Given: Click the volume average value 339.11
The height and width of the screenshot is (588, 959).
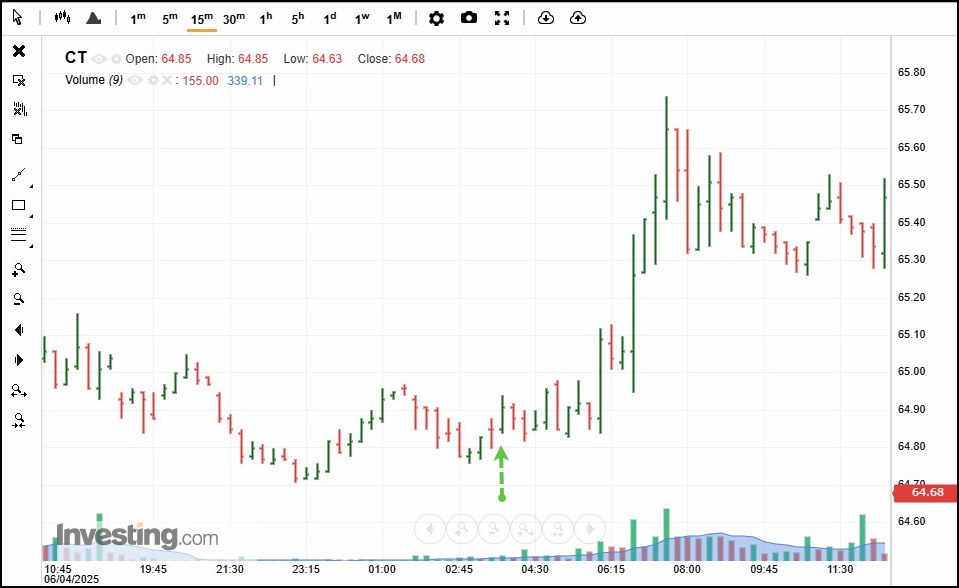Looking at the screenshot, I should [x=245, y=81].
